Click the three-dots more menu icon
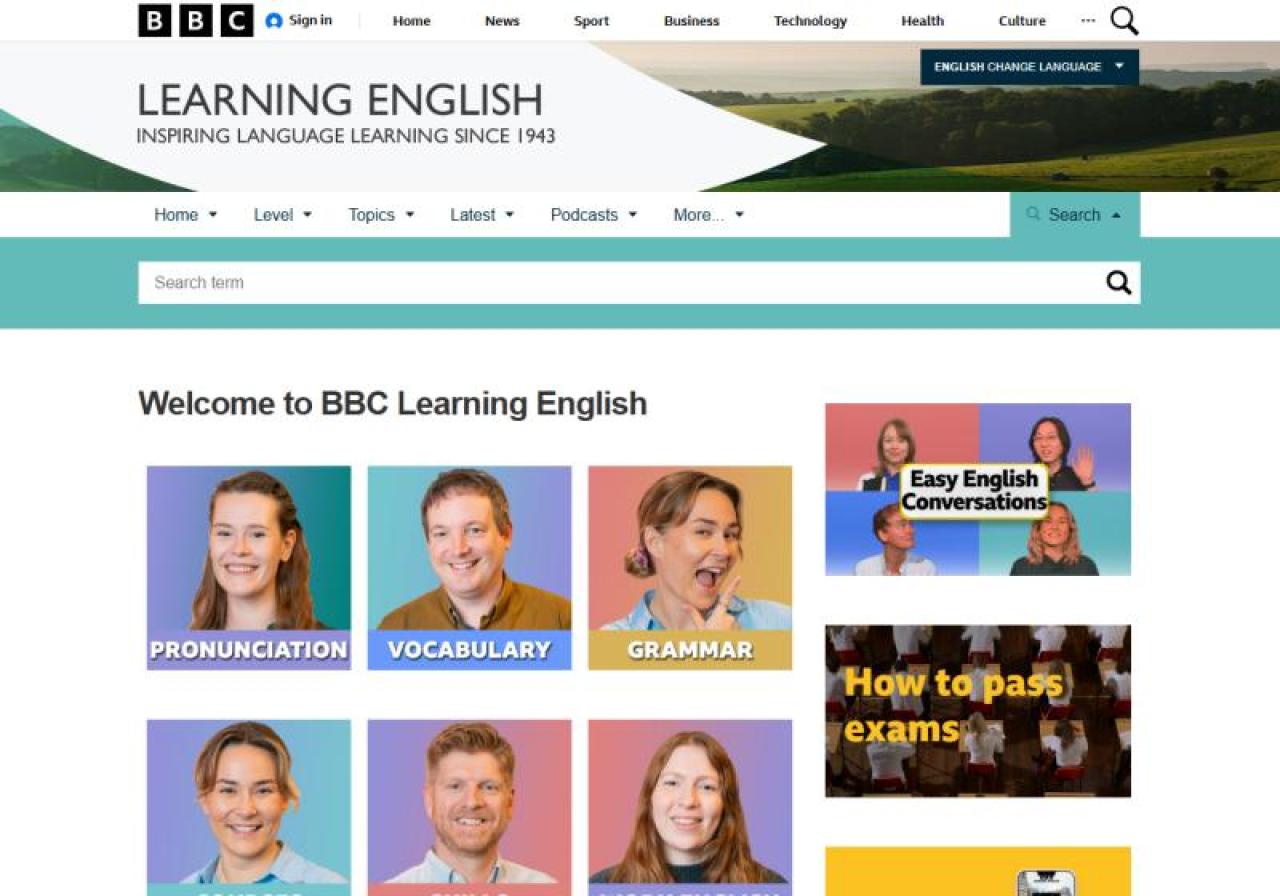Screen dimensions: 1280x896 (1088, 20)
